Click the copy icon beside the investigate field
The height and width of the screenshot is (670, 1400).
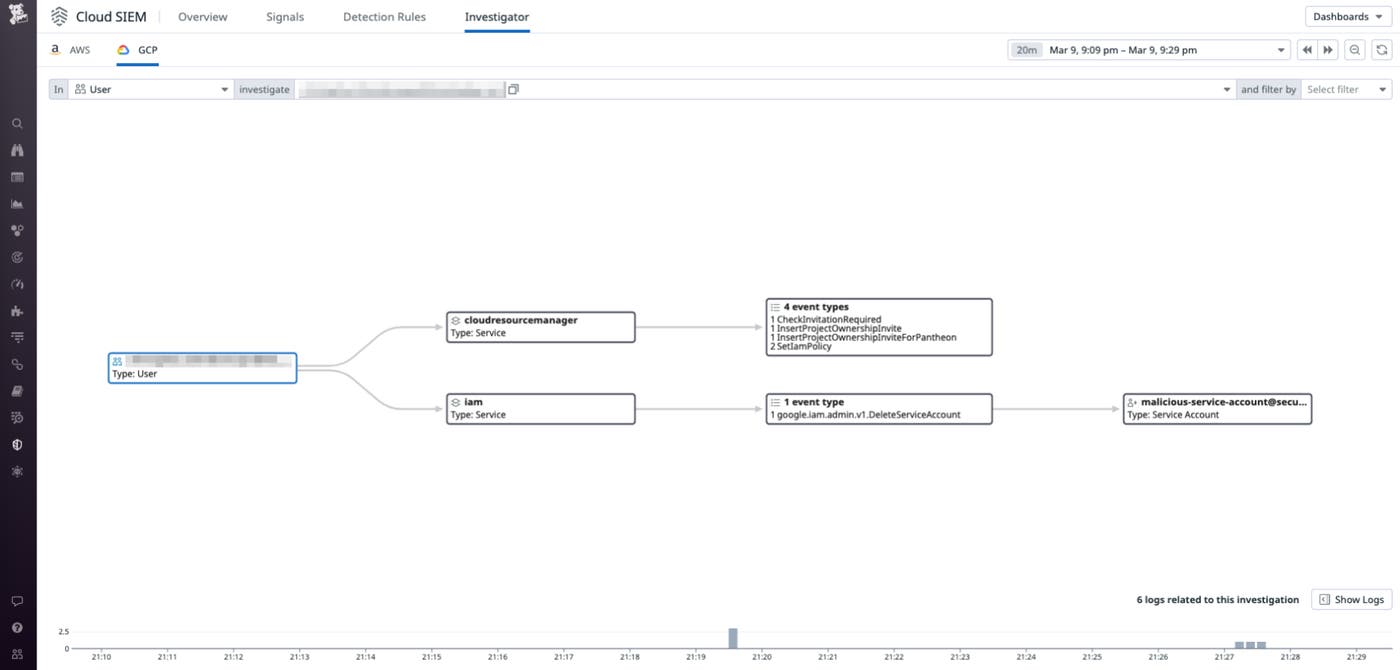click(513, 90)
